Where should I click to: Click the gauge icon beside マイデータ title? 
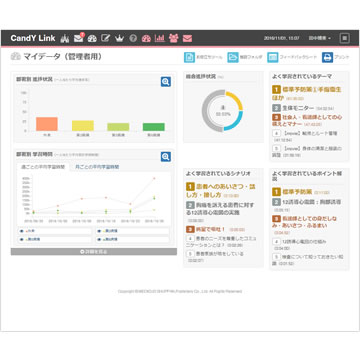point(16,56)
